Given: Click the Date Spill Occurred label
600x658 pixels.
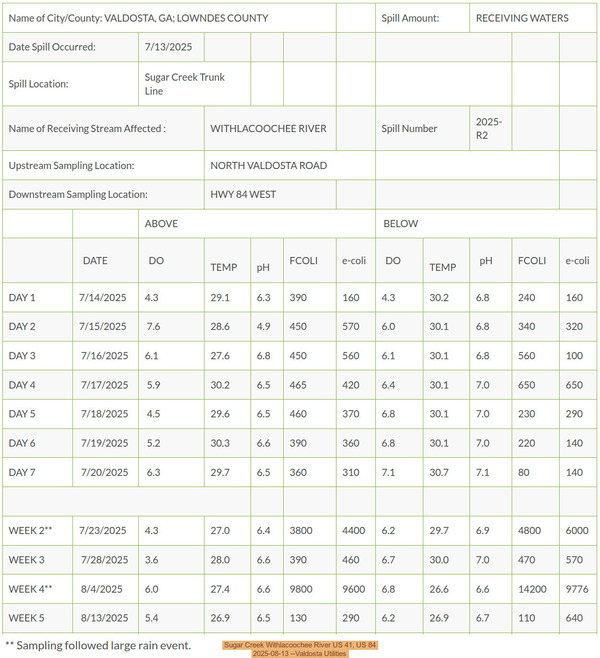Looking at the screenshot, I should (x=52, y=47).
